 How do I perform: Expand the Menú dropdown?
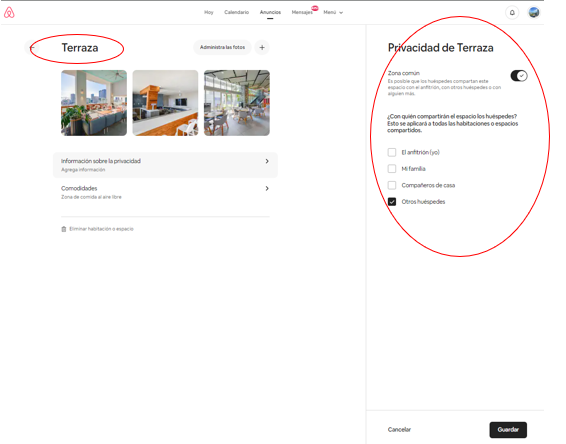pyautogui.click(x=333, y=12)
